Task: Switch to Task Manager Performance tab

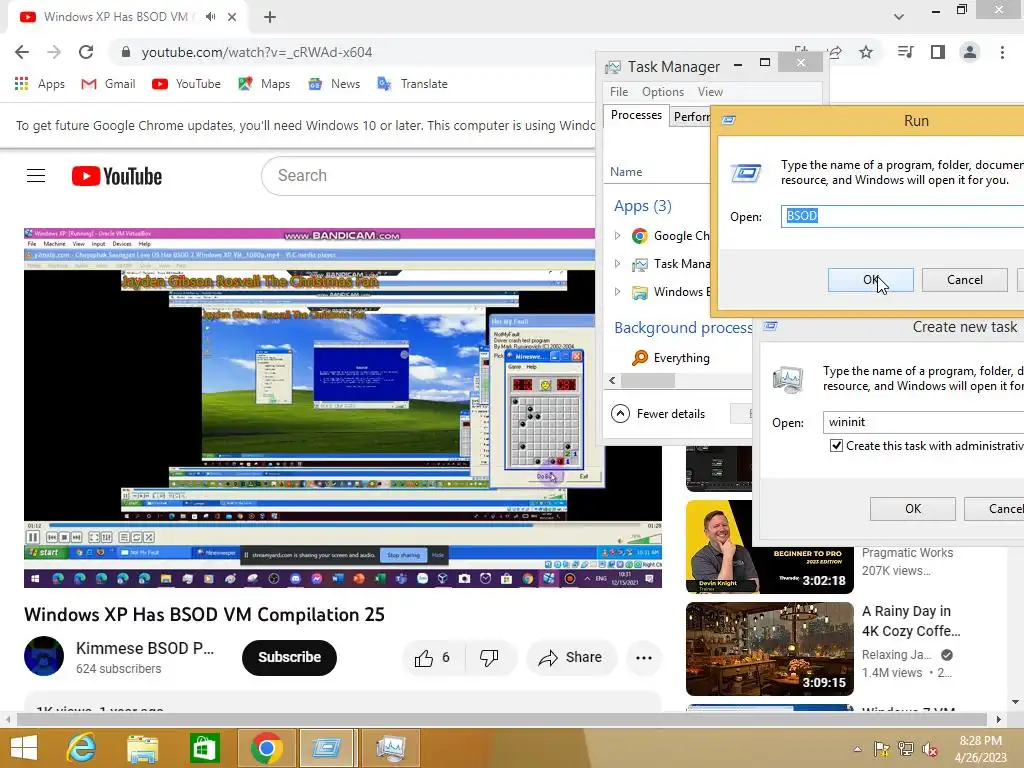Action: [x=691, y=117]
